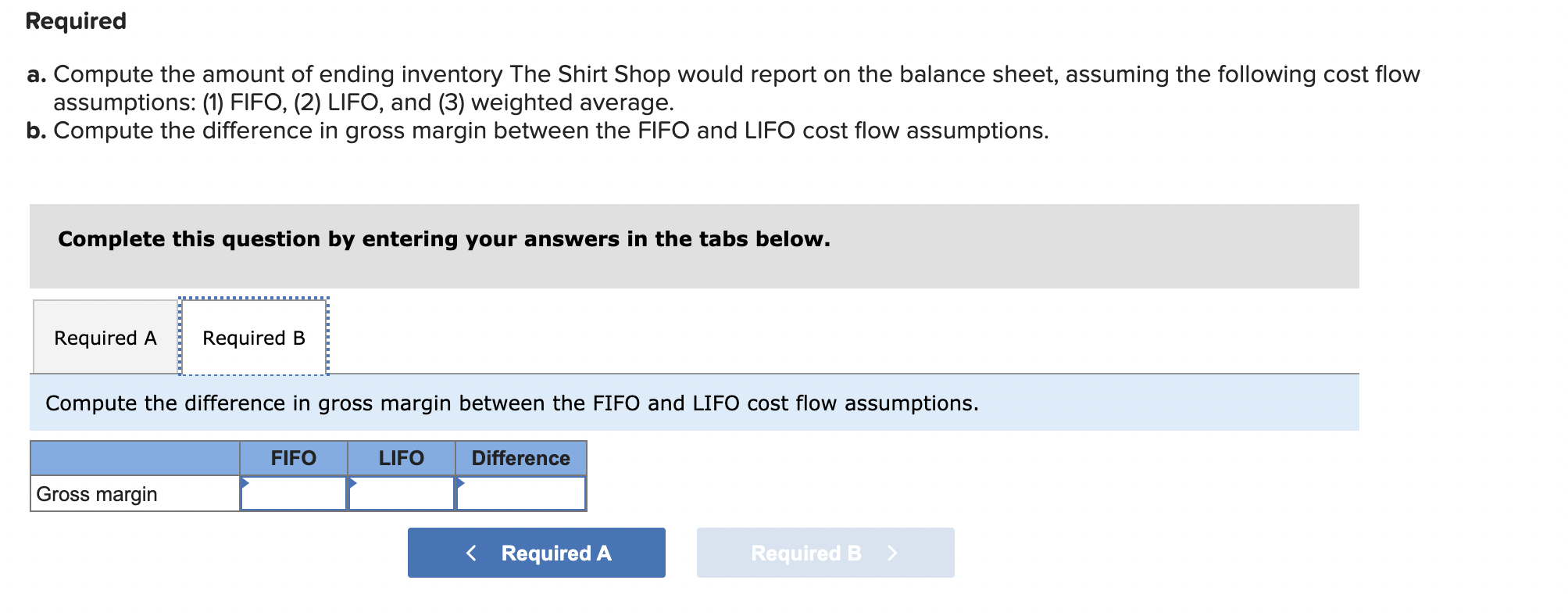Click the Gross margin row label
Image resolution: width=1568 pixels, height=616 pixels.
click(97, 493)
